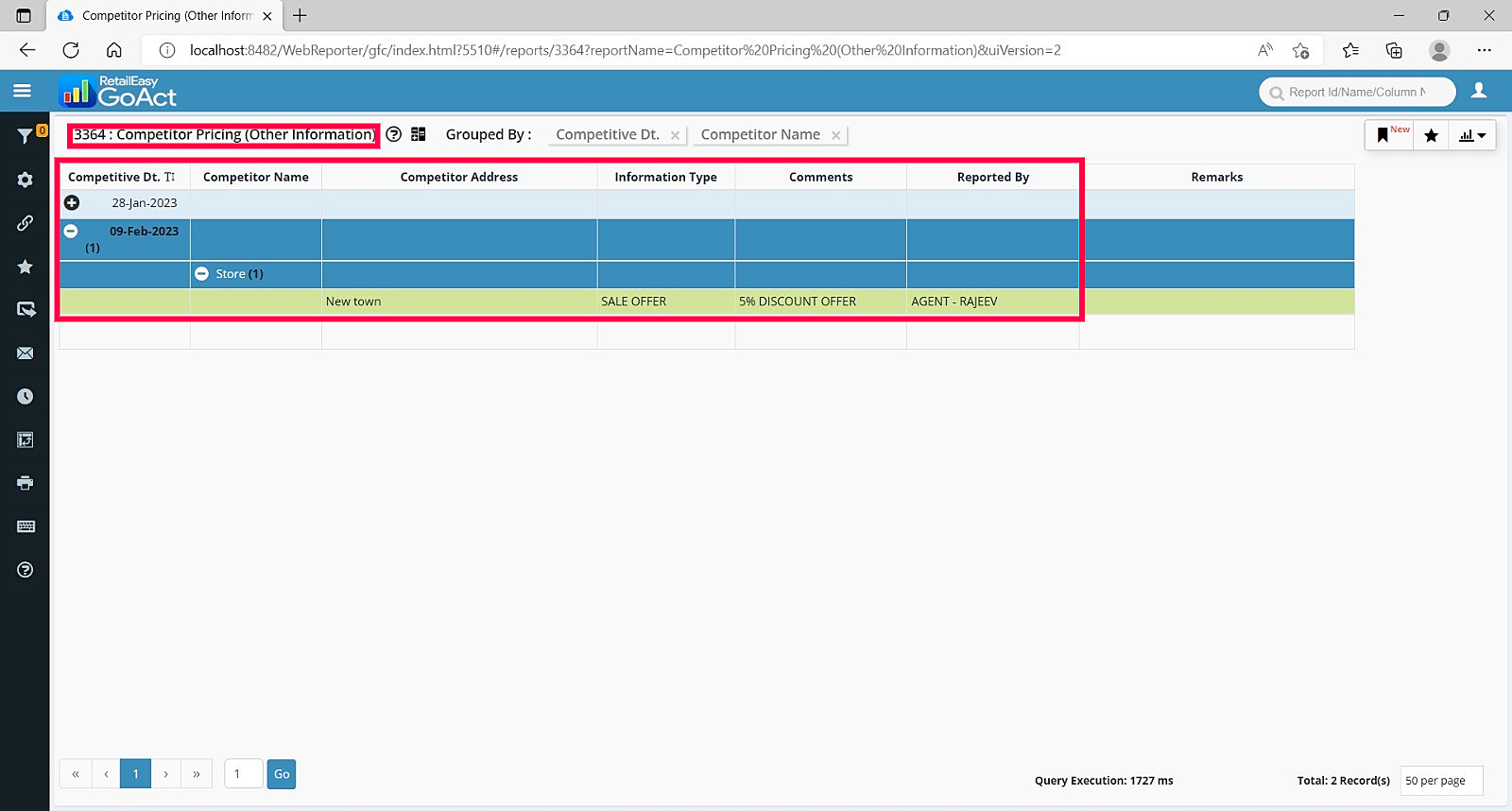Open the filter icon in left sidebar

tap(25, 137)
